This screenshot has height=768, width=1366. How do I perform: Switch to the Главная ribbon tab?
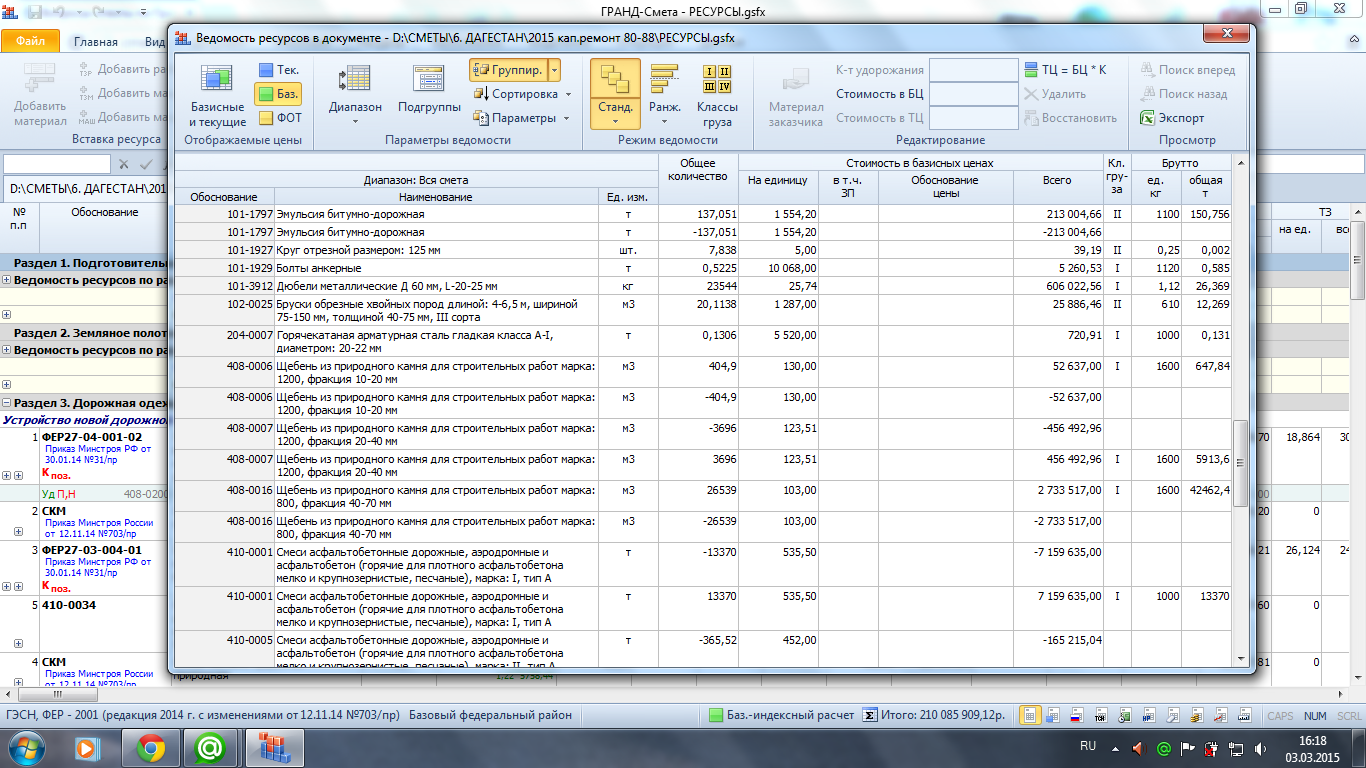(x=96, y=42)
